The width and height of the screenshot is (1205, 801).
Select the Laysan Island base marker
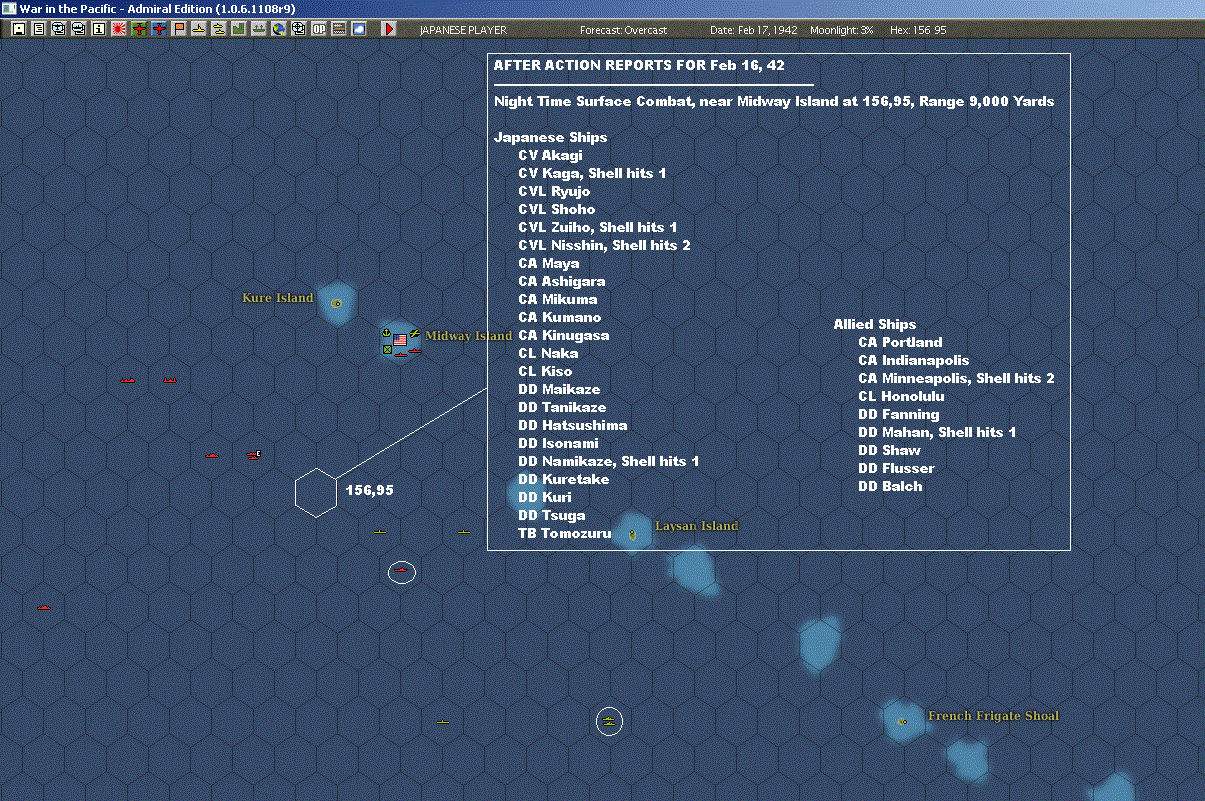click(x=633, y=534)
